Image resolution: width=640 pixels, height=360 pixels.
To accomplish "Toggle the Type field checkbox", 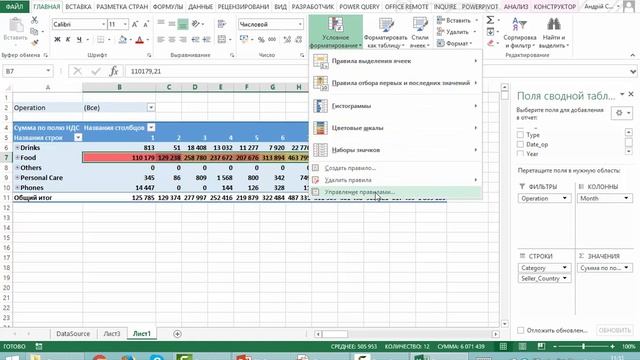I will (x=520, y=134).
